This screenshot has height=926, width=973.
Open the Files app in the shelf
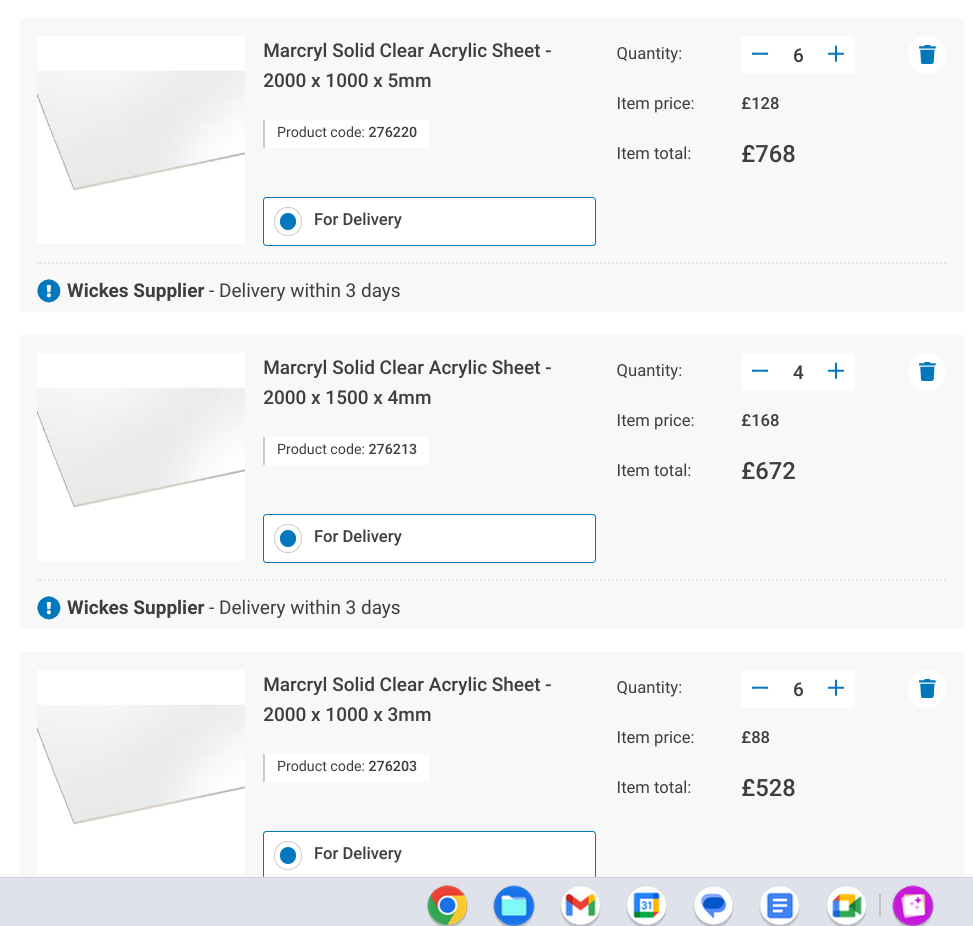(x=514, y=906)
